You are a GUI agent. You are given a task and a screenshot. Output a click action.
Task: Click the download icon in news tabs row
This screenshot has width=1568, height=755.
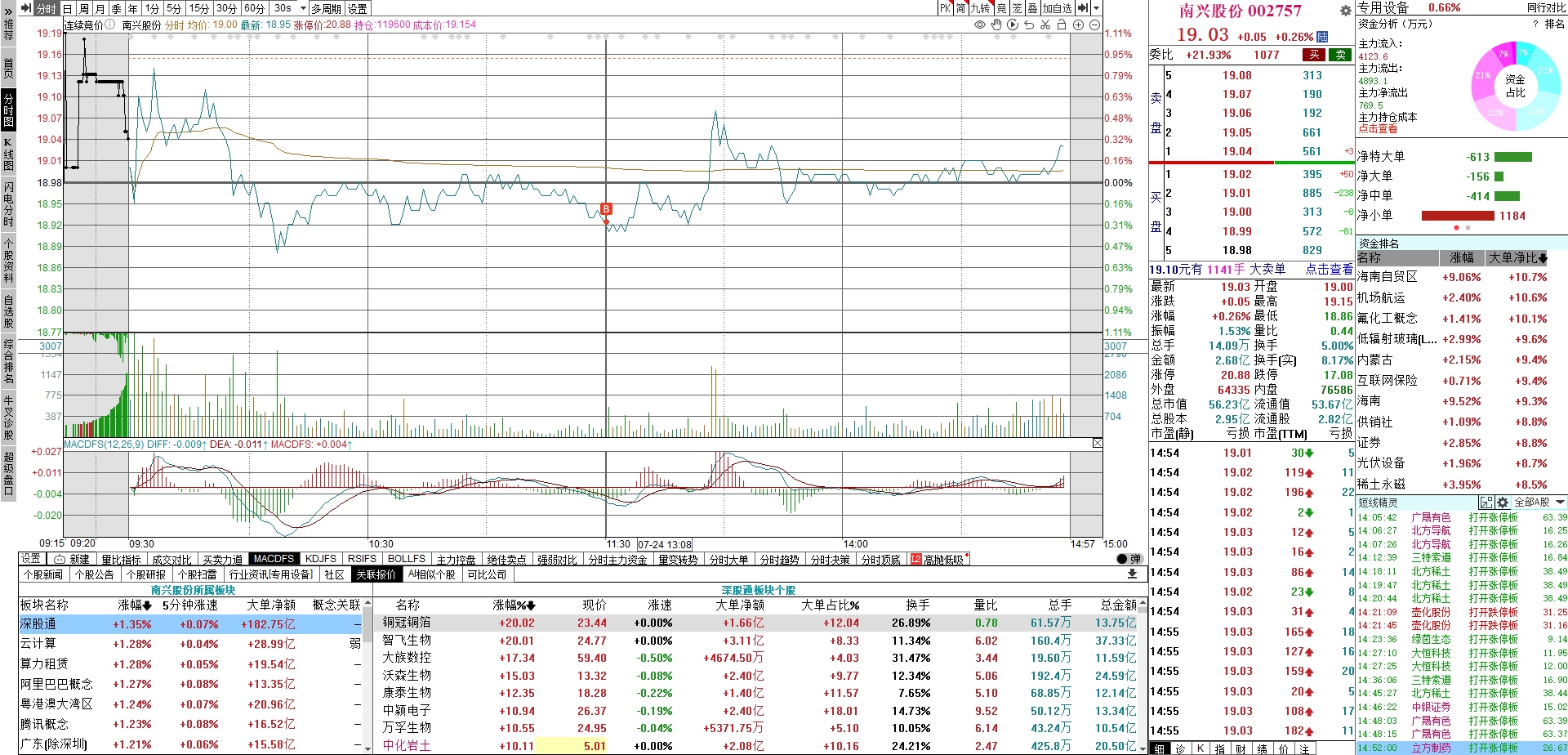click(1132, 574)
